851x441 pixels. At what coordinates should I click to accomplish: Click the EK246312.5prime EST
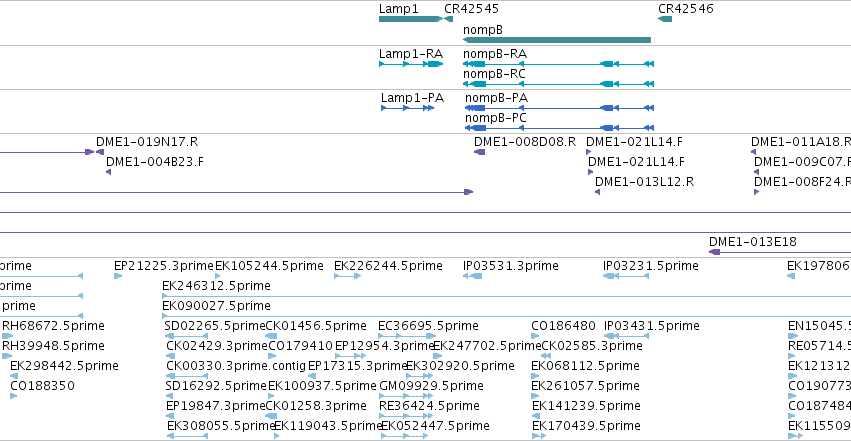pos(506,296)
